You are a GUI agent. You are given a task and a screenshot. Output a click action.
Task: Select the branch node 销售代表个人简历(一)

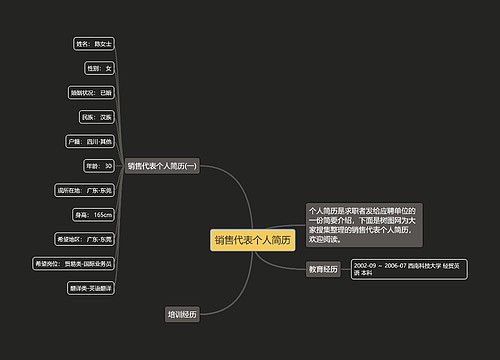[162, 166]
